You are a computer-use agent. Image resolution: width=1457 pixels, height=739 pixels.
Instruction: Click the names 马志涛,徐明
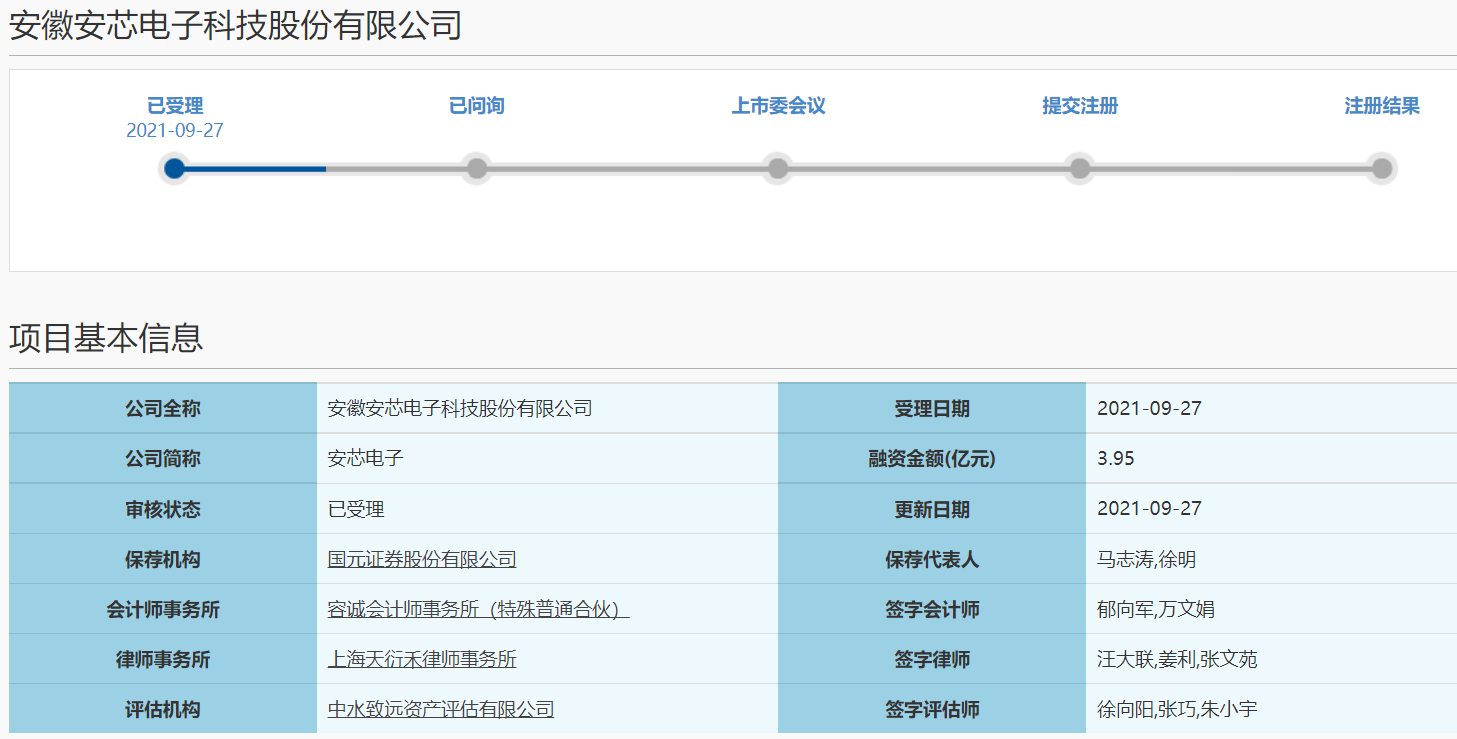1146,559
